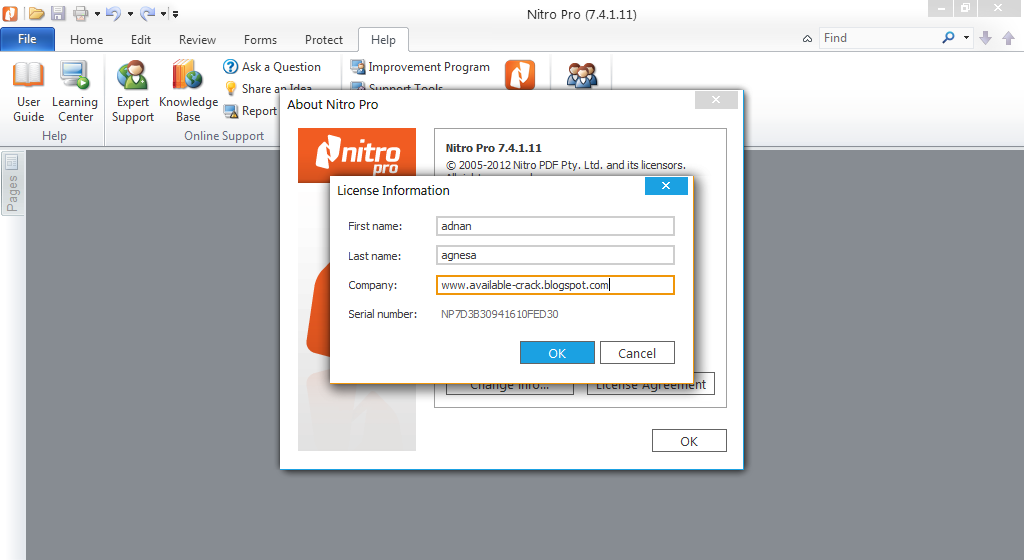The height and width of the screenshot is (560, 1024).
Task: Open the Find options dropdown arrow
Action: [x=967, y=38]
